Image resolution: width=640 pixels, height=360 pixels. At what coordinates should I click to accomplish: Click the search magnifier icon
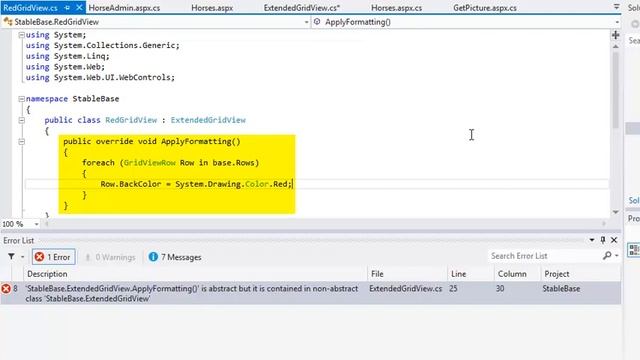tap(607, 256)
